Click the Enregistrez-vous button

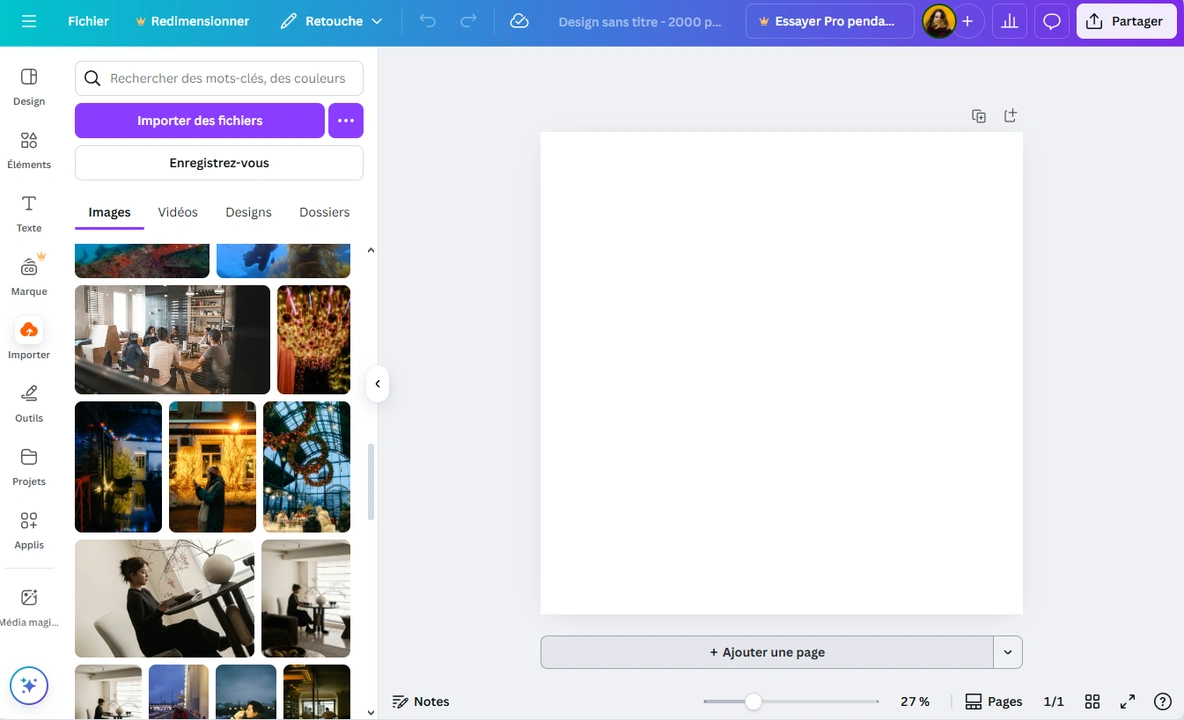[218, 162]
